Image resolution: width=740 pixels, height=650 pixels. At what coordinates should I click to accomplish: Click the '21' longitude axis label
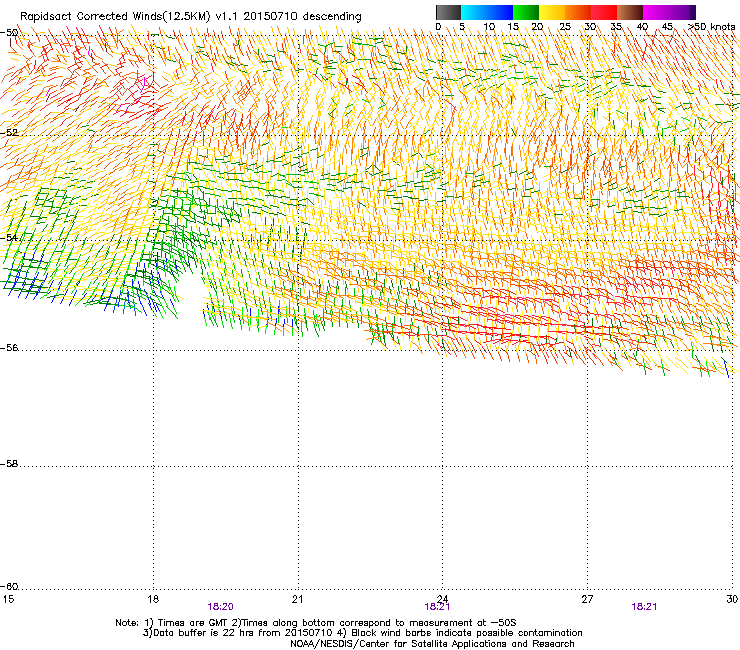297,599
